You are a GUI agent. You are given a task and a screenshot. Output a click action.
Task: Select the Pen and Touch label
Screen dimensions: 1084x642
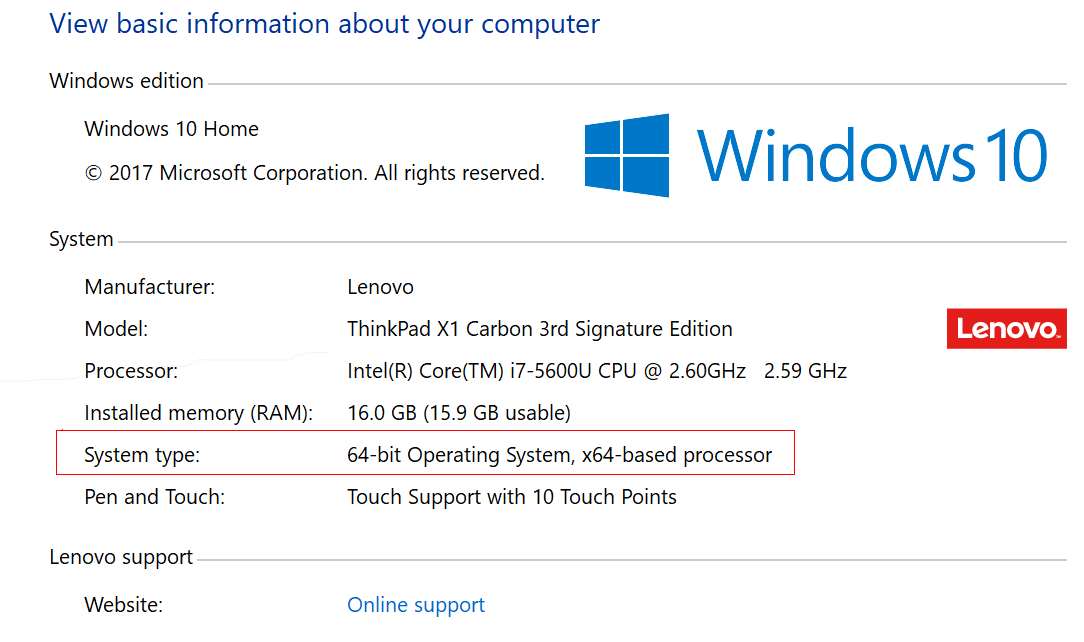155,497
